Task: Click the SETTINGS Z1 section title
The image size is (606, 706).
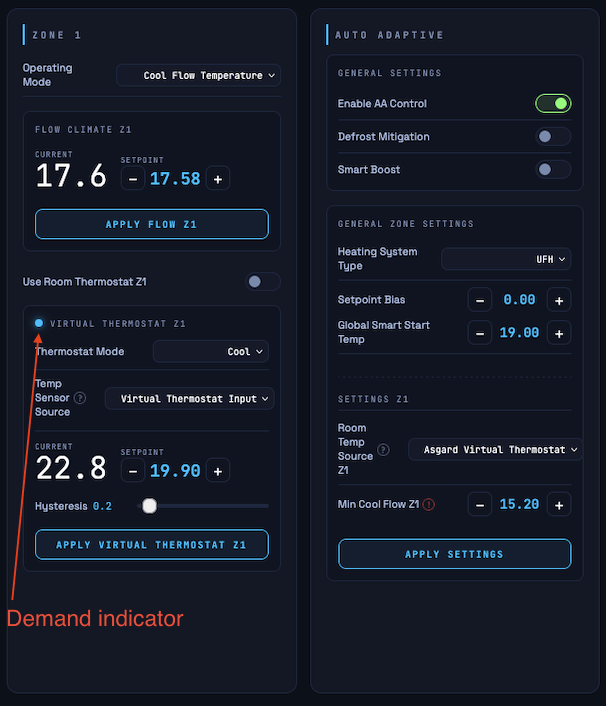Action: click(373, 399)
